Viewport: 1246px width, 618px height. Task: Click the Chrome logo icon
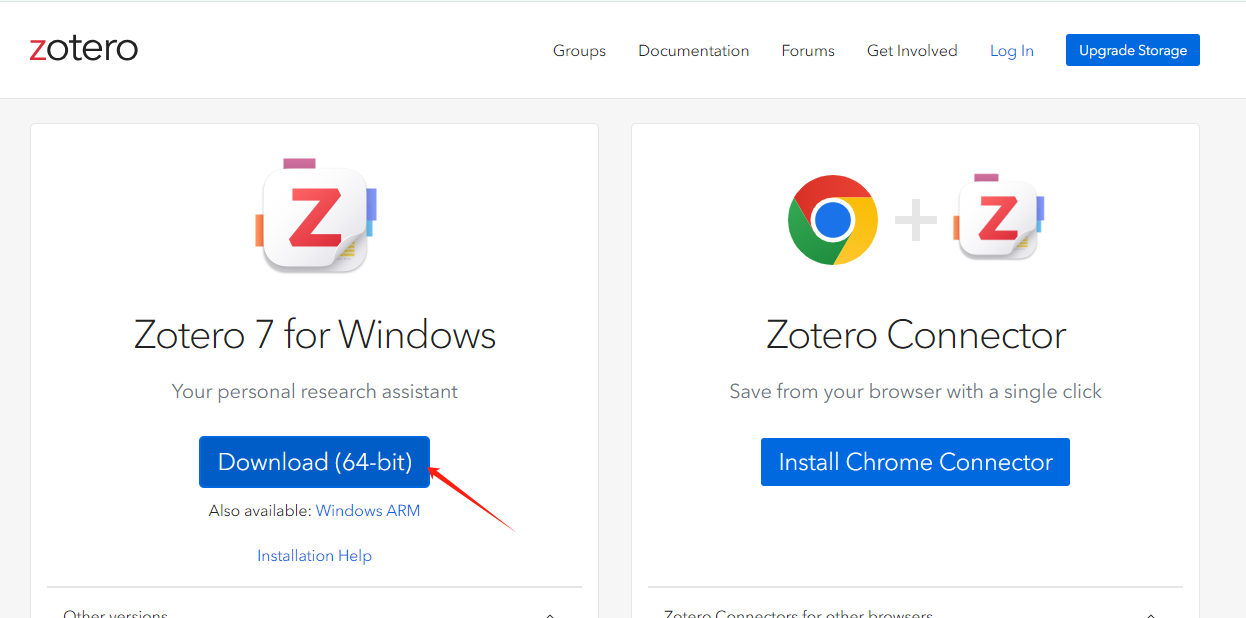833,220
